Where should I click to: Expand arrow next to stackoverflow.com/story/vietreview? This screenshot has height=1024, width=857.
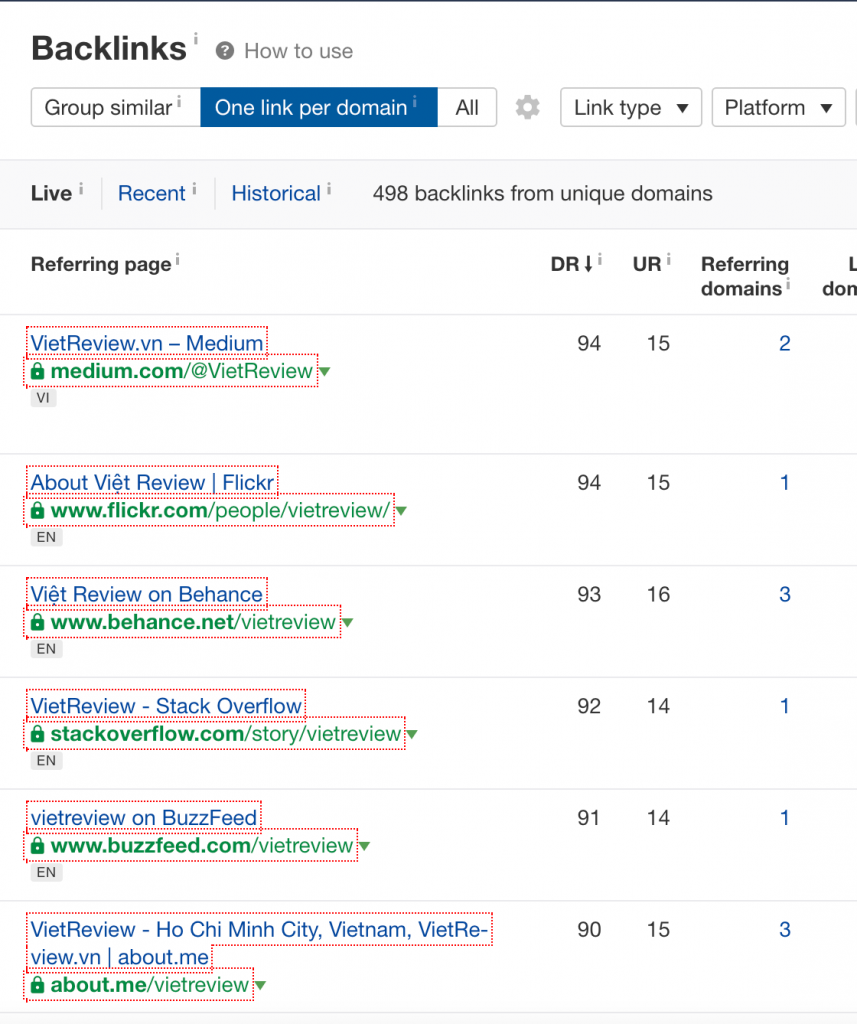click(412, 734)
